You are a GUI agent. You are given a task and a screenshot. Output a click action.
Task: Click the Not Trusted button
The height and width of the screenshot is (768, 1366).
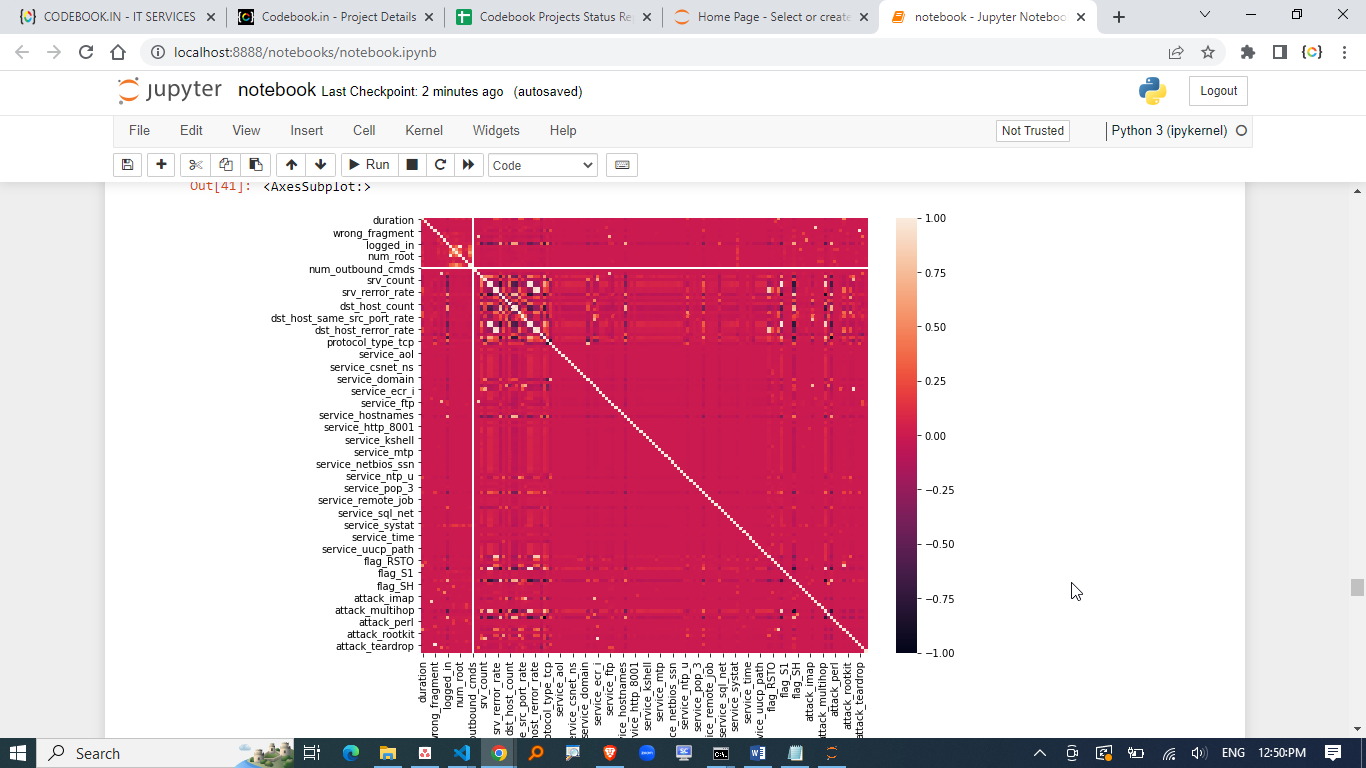click(x=1033, y=131)
